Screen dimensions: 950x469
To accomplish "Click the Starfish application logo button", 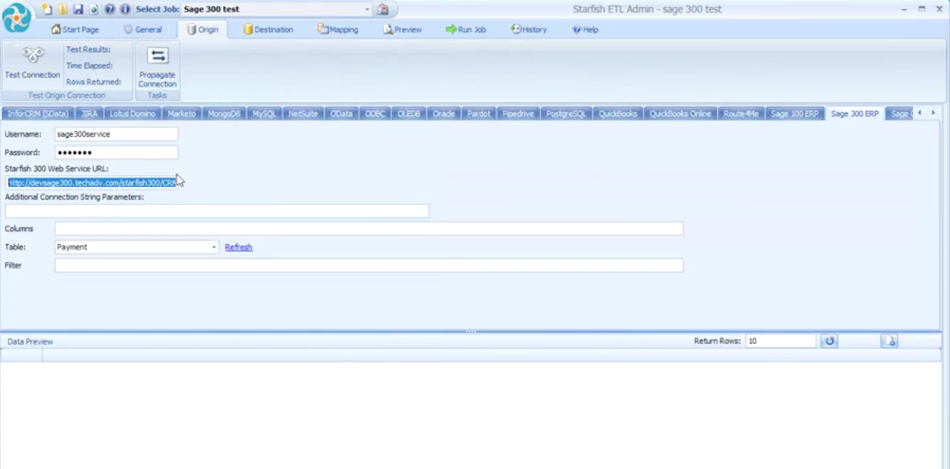I will (x=17, y=18).
